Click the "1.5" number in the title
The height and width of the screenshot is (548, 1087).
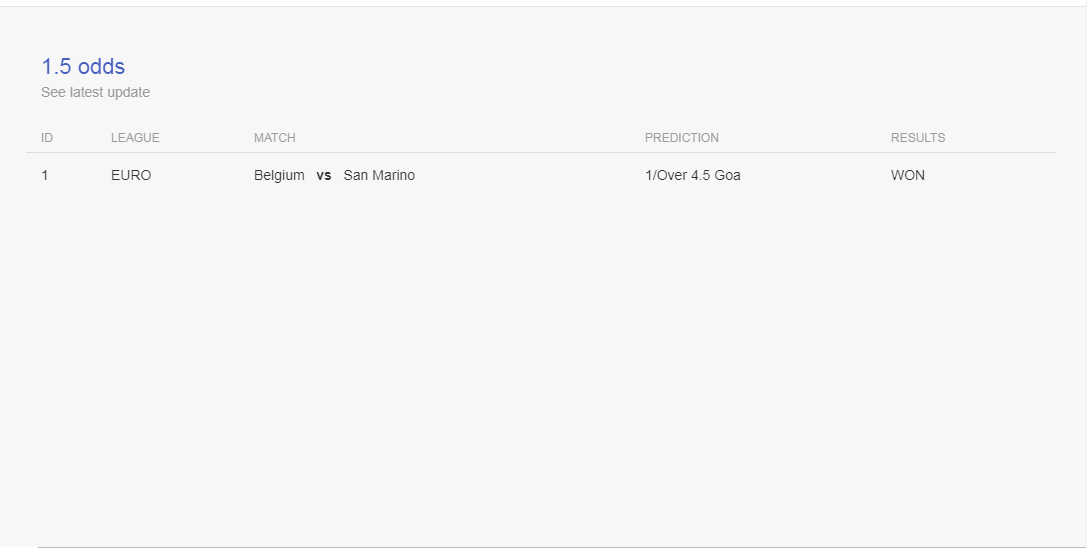click(x=56, y=67)
